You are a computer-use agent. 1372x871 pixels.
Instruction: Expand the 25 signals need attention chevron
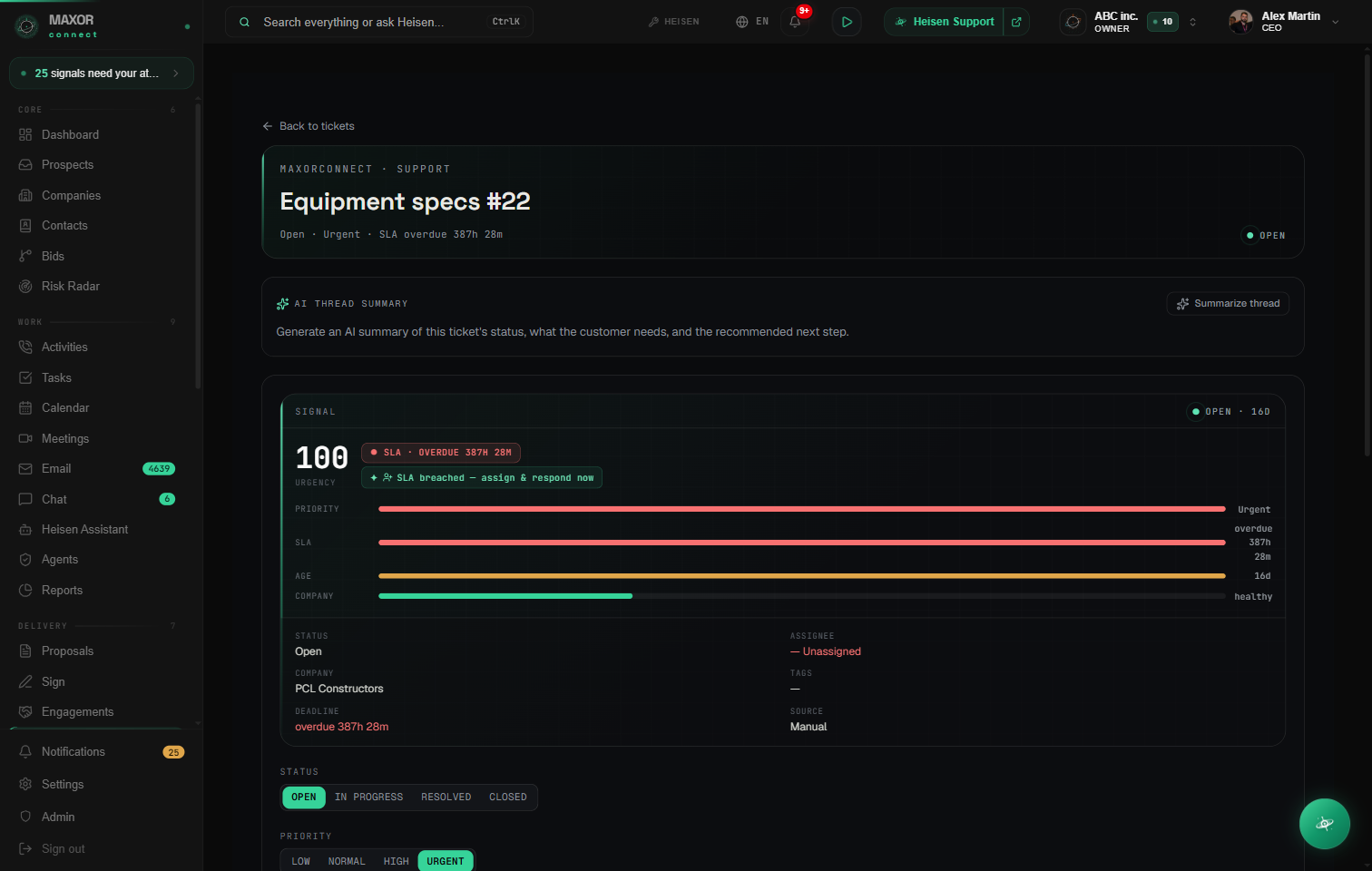pos(176,73)
